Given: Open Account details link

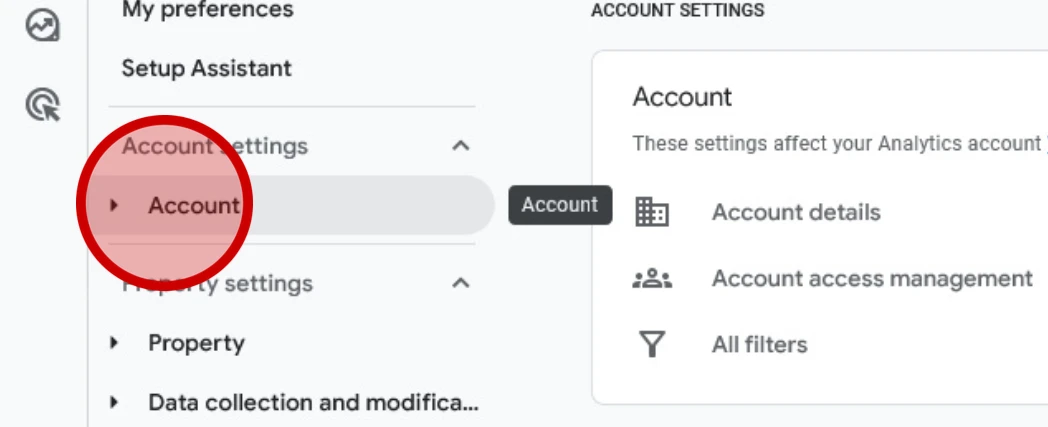Looking at the screenshot, I should pos(796,212).
